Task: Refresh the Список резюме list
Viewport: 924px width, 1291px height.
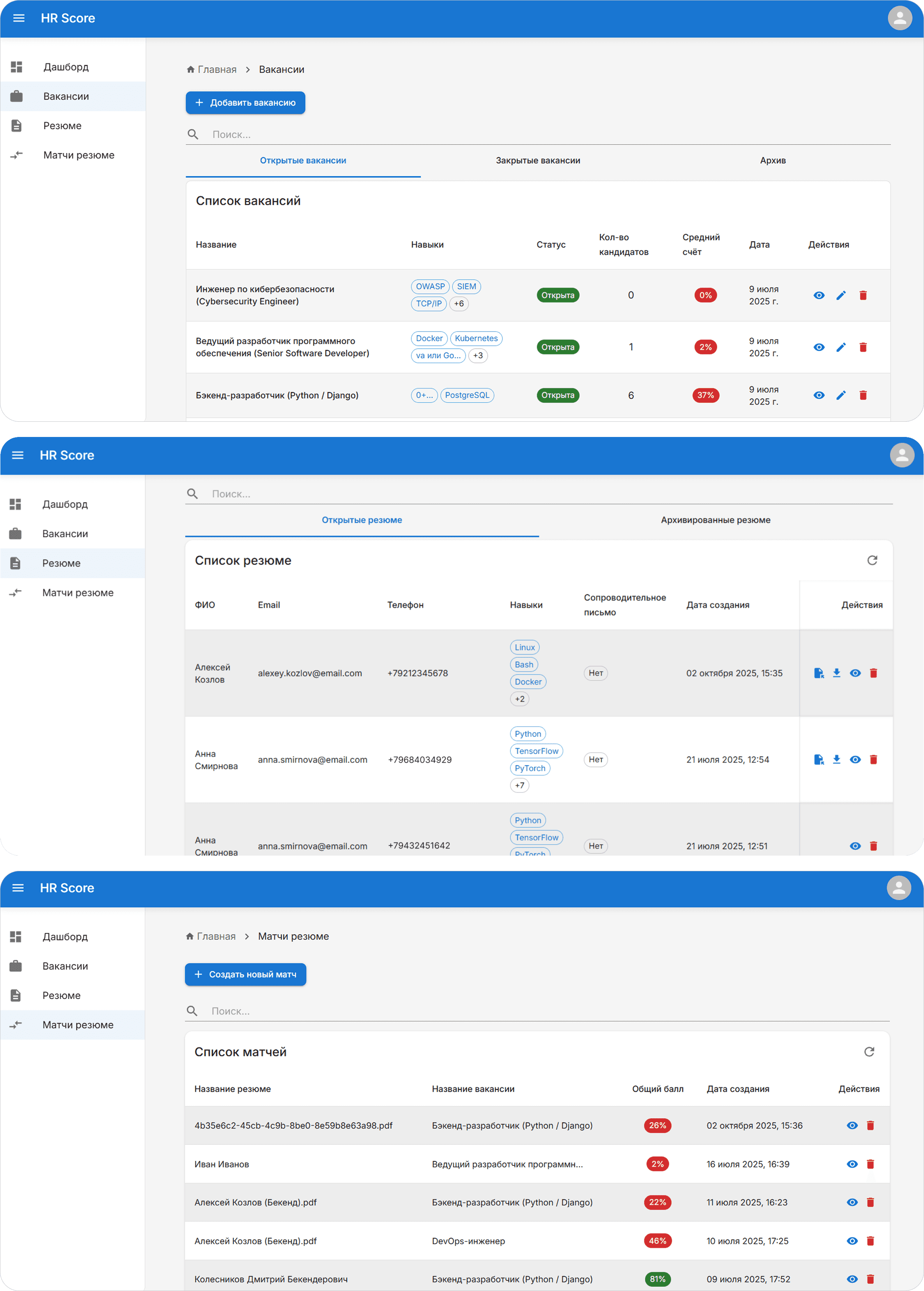Action: [872, 560]
